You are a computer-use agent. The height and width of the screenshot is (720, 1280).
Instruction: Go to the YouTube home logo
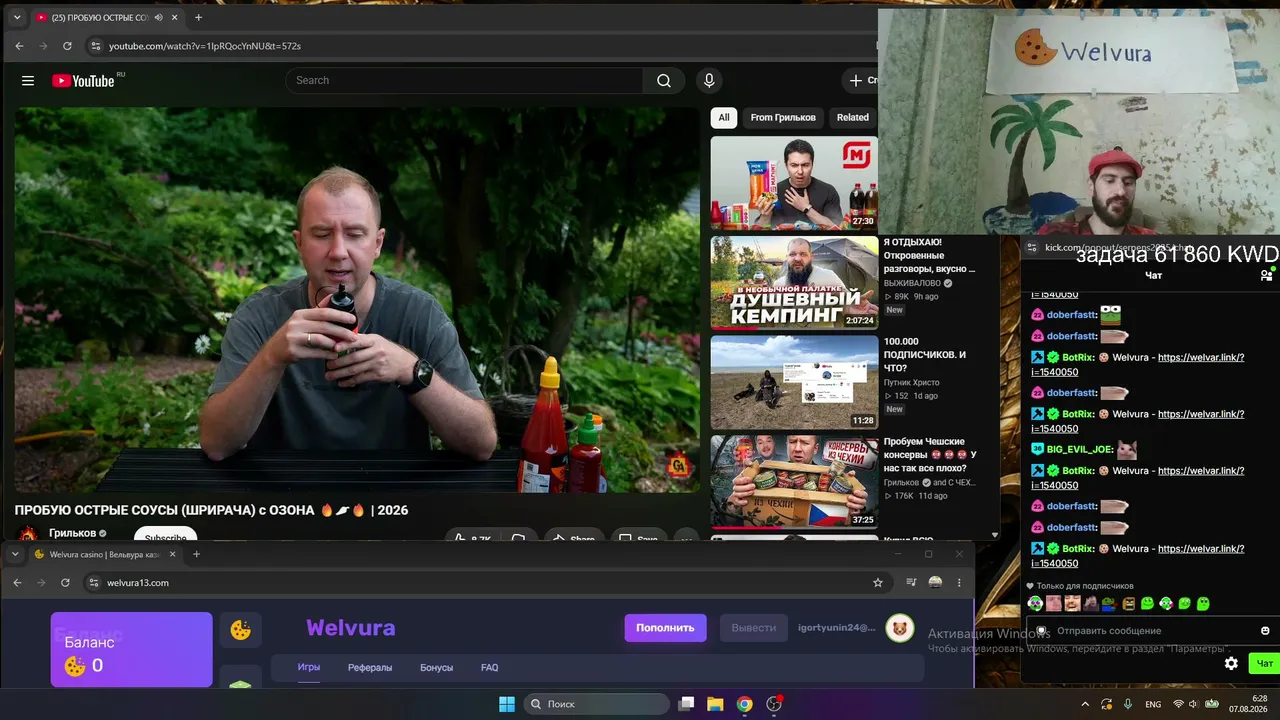pos(83,81)
